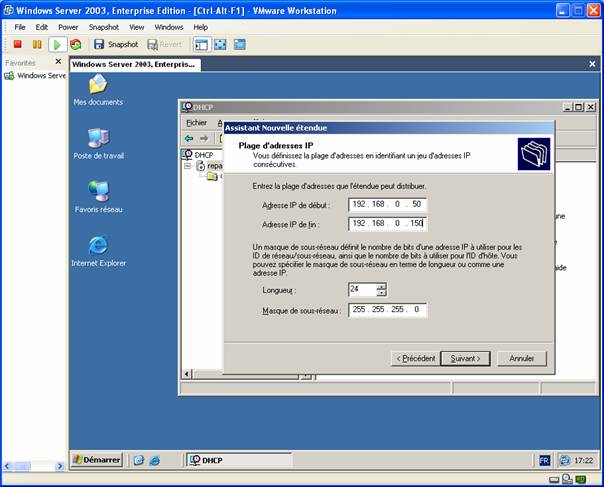
Task: Toggle the sidebar view icon in the VMware toolbar
Action: point(201,44)
